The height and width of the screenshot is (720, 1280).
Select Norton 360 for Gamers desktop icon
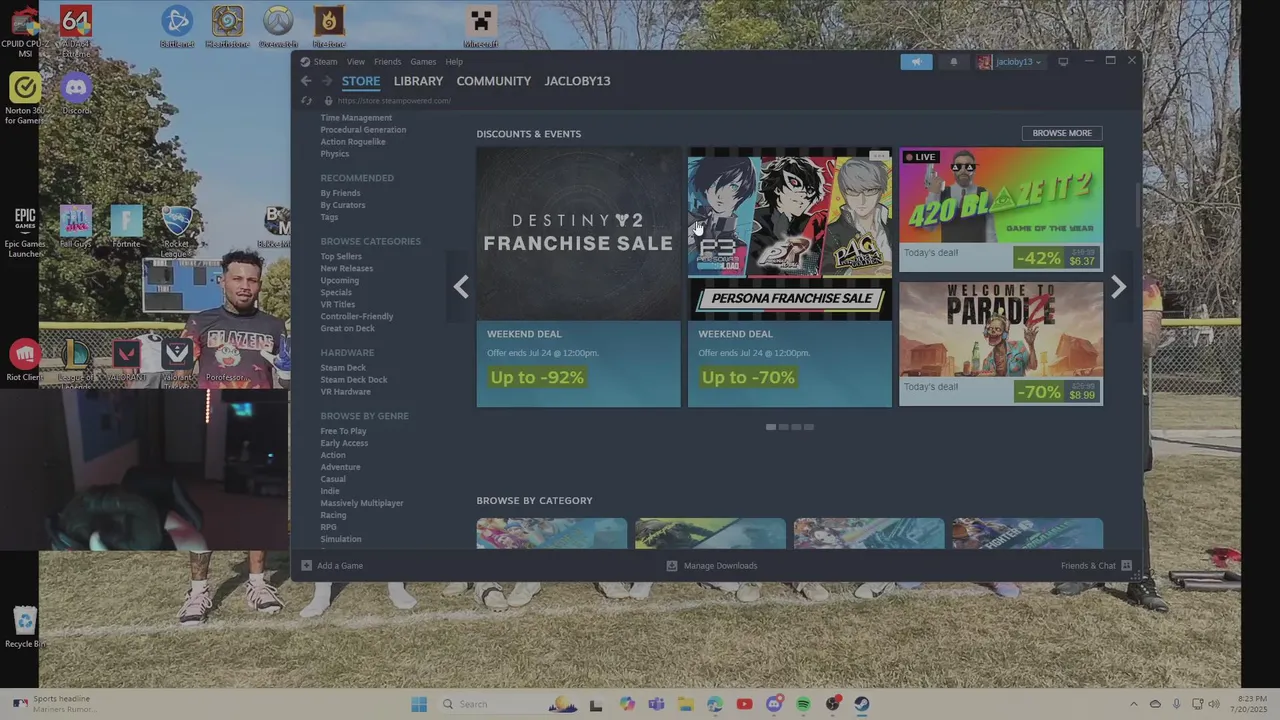[25, 98]
